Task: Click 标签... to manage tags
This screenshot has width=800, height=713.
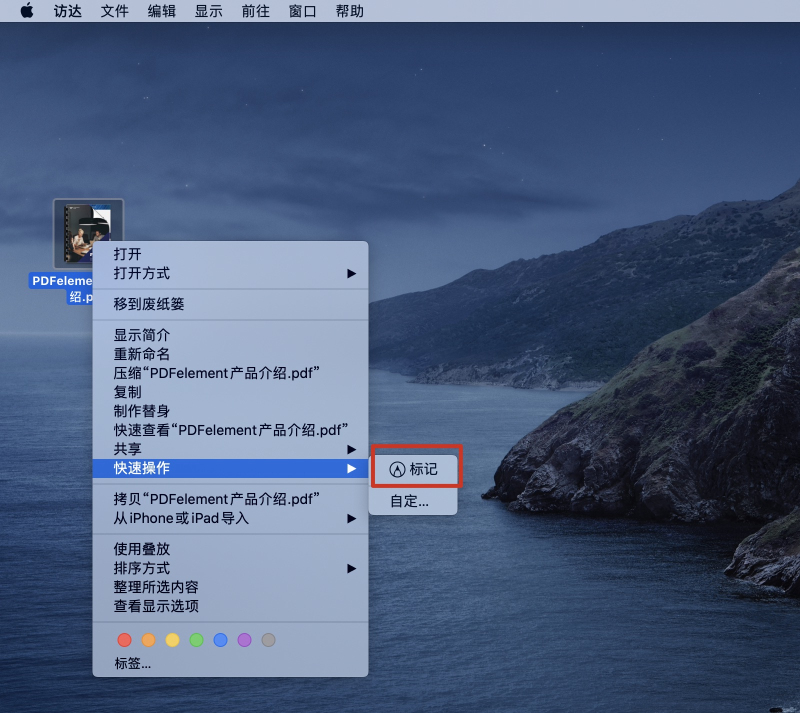Action: (131, 662)
